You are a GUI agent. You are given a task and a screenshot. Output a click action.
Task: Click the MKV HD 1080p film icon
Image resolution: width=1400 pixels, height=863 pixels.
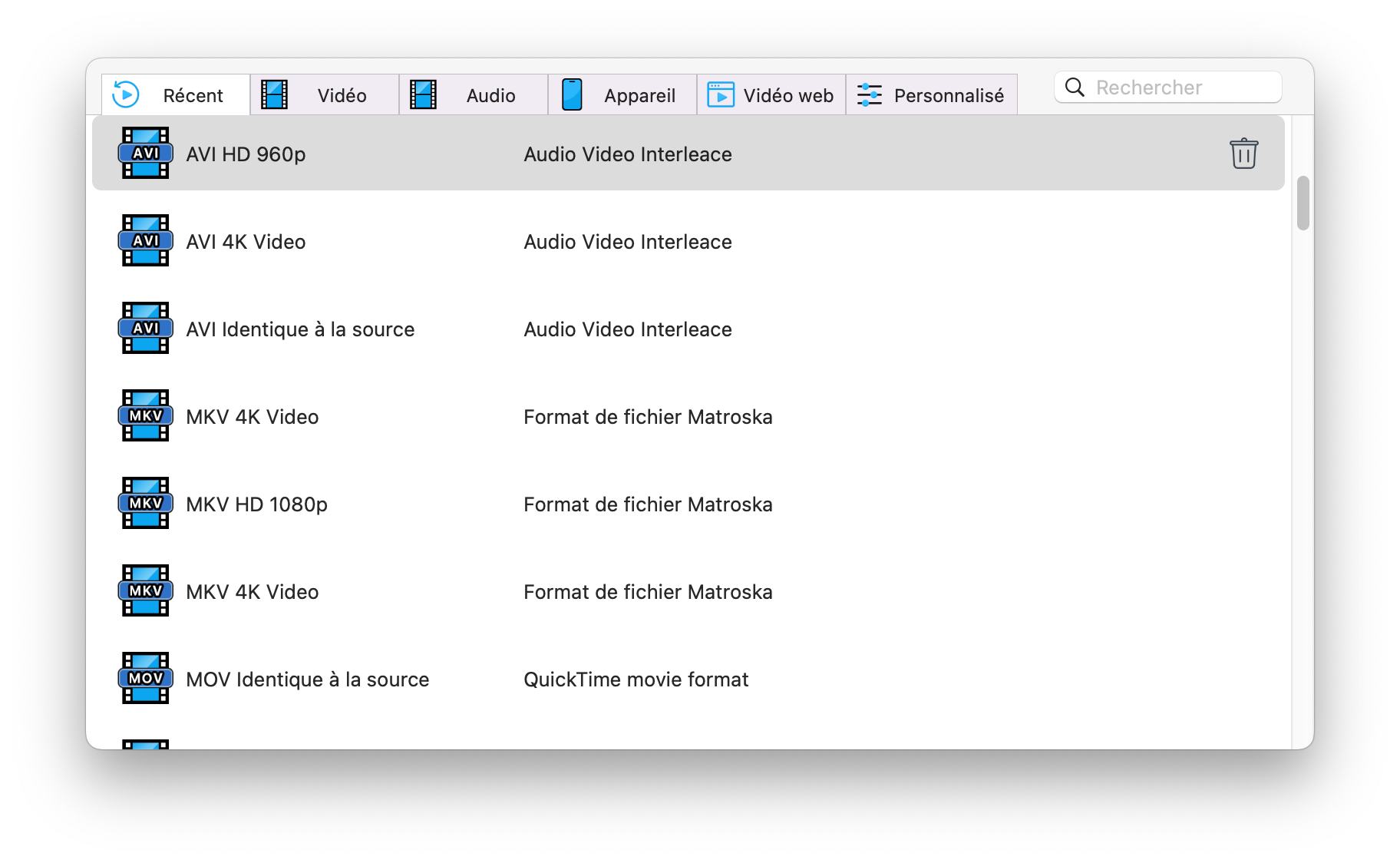point(145,504)
